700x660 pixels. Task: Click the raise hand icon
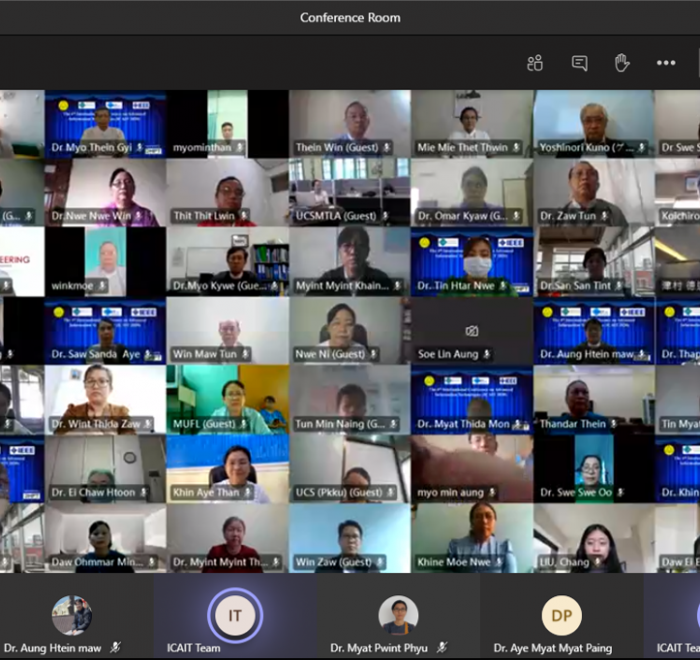[x=622, y=63]
